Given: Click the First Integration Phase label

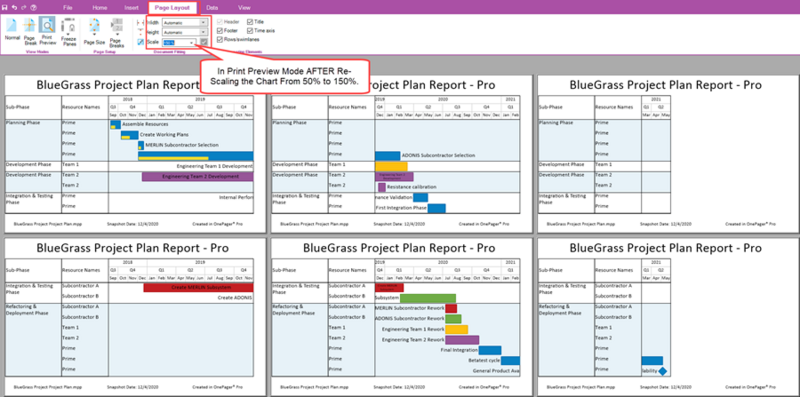Looking at the screenshot, I should [401, 208].
